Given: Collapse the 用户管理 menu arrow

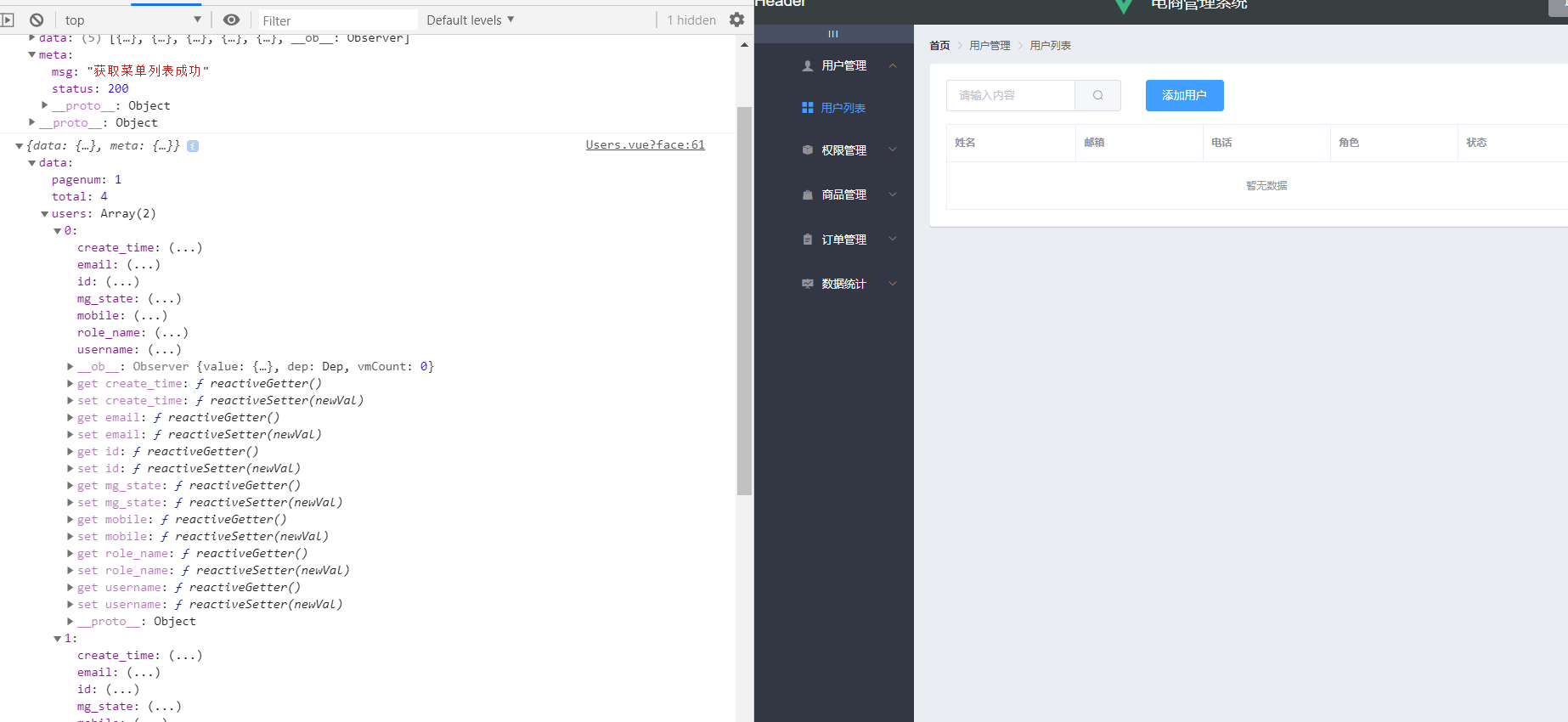Looking at the screenshot, I should tap(893, 65).
